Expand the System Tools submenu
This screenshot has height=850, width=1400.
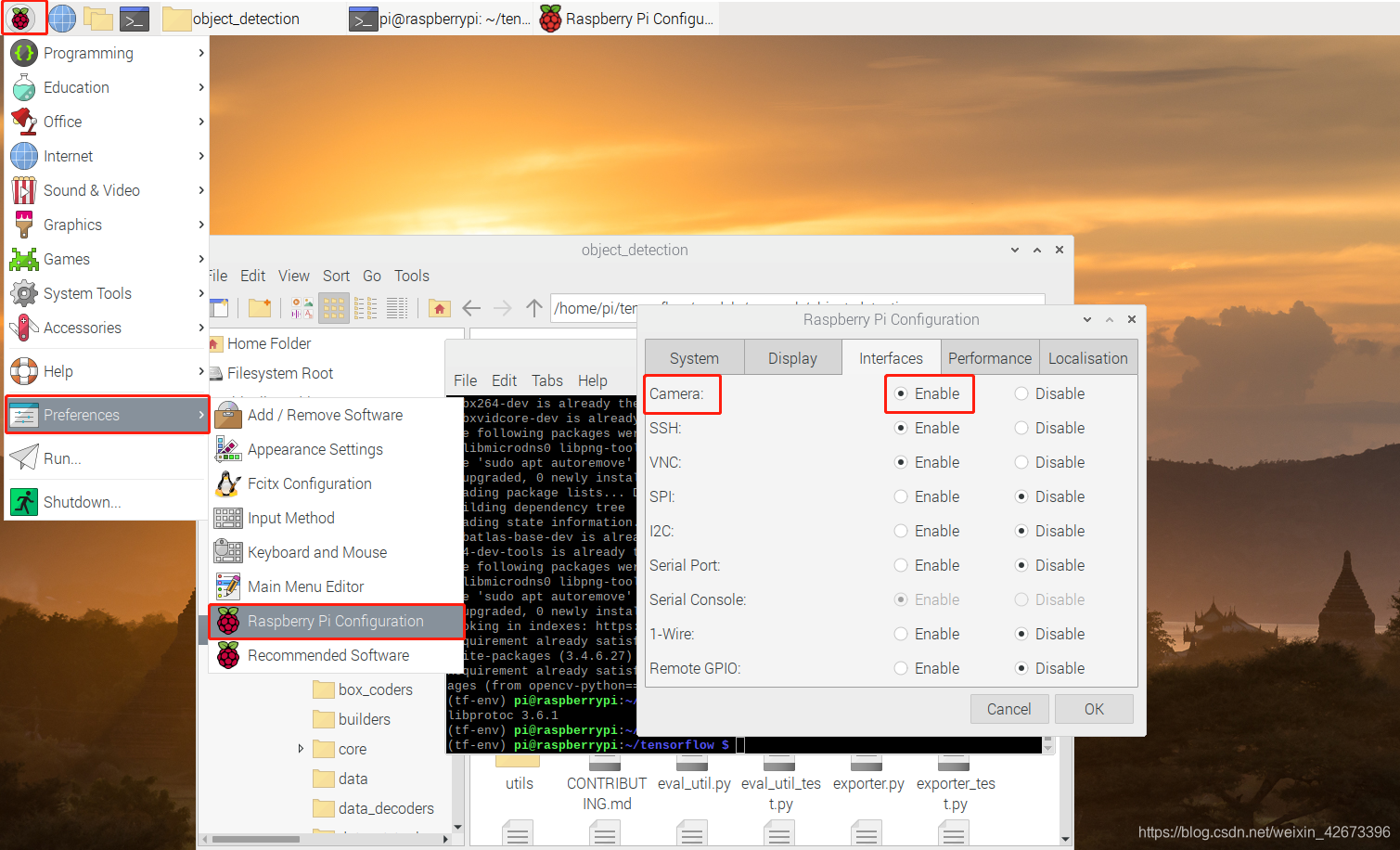click(x=107, y=293)
